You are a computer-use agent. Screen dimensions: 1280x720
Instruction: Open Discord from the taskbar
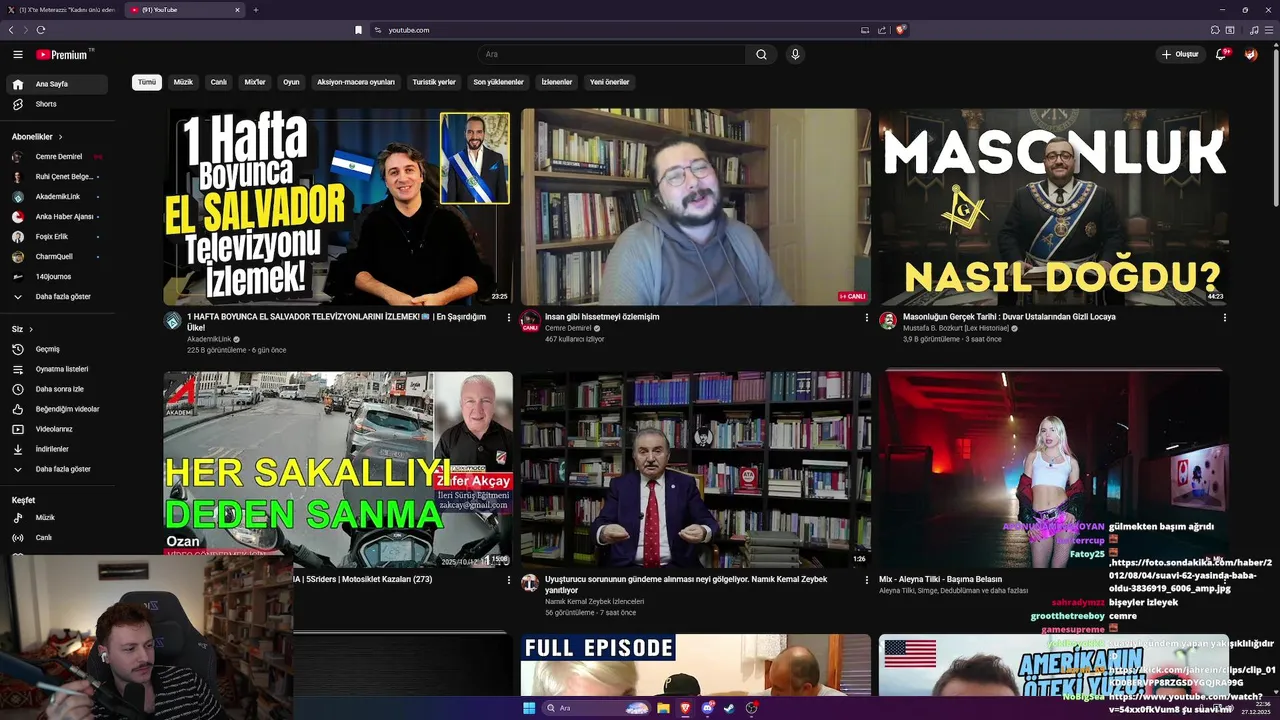[707, 708]
